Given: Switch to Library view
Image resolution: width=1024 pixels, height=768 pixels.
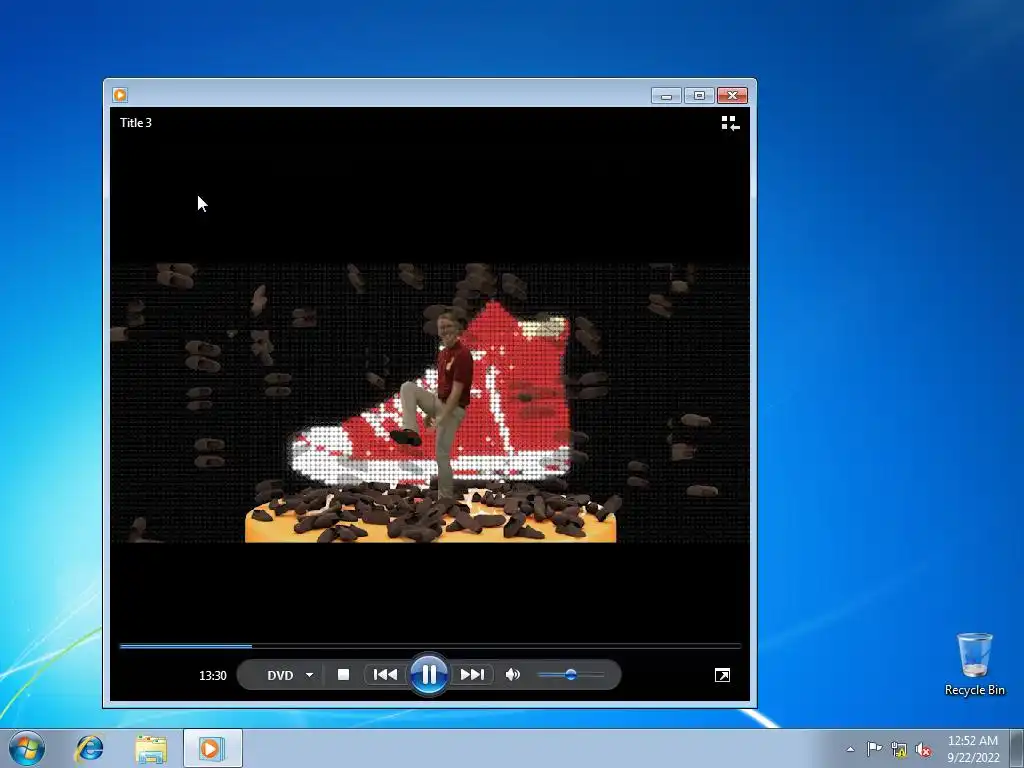Looking at the screenshot, I should [730, 123].
